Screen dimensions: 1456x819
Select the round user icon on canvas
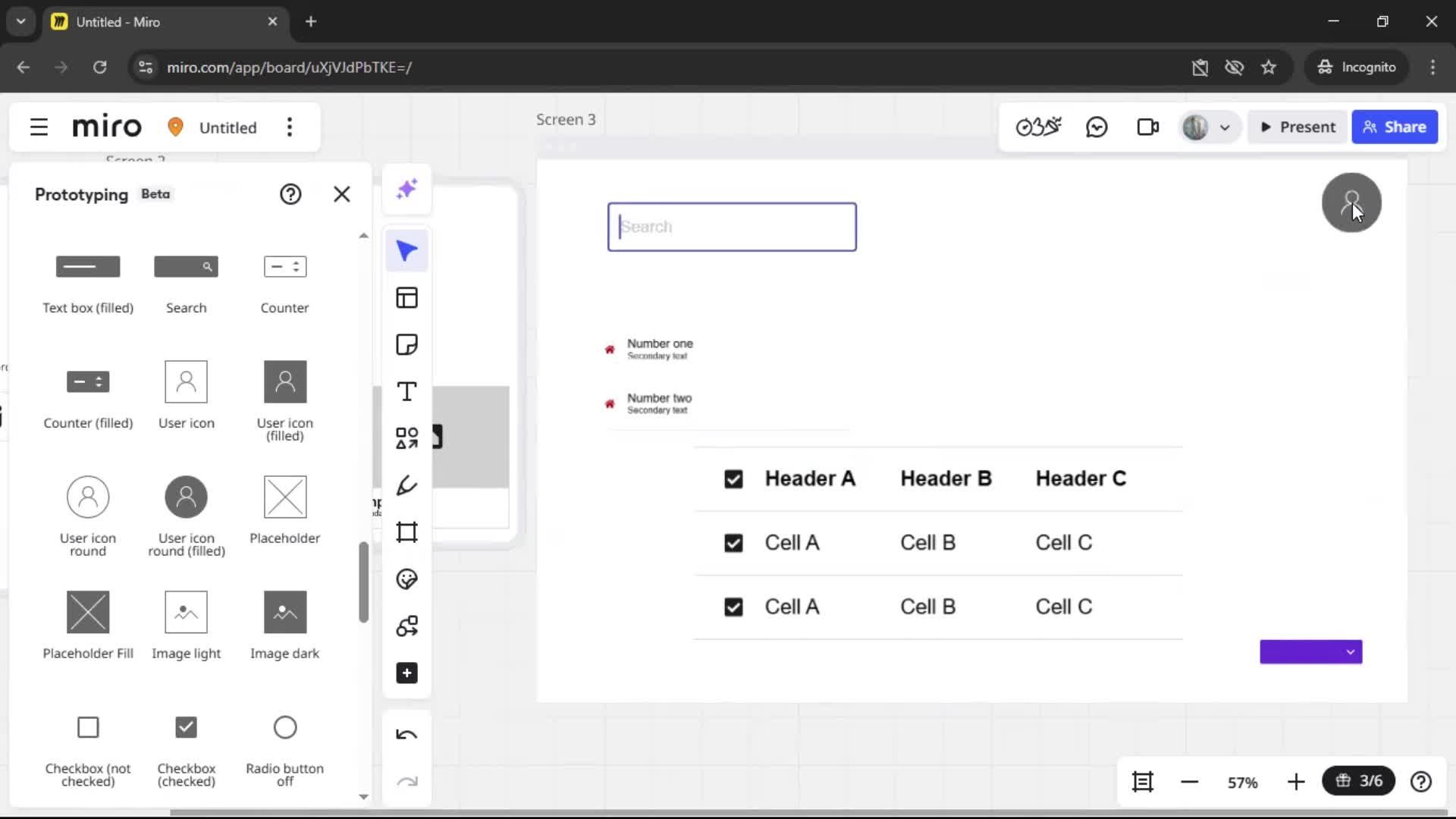1351,202
